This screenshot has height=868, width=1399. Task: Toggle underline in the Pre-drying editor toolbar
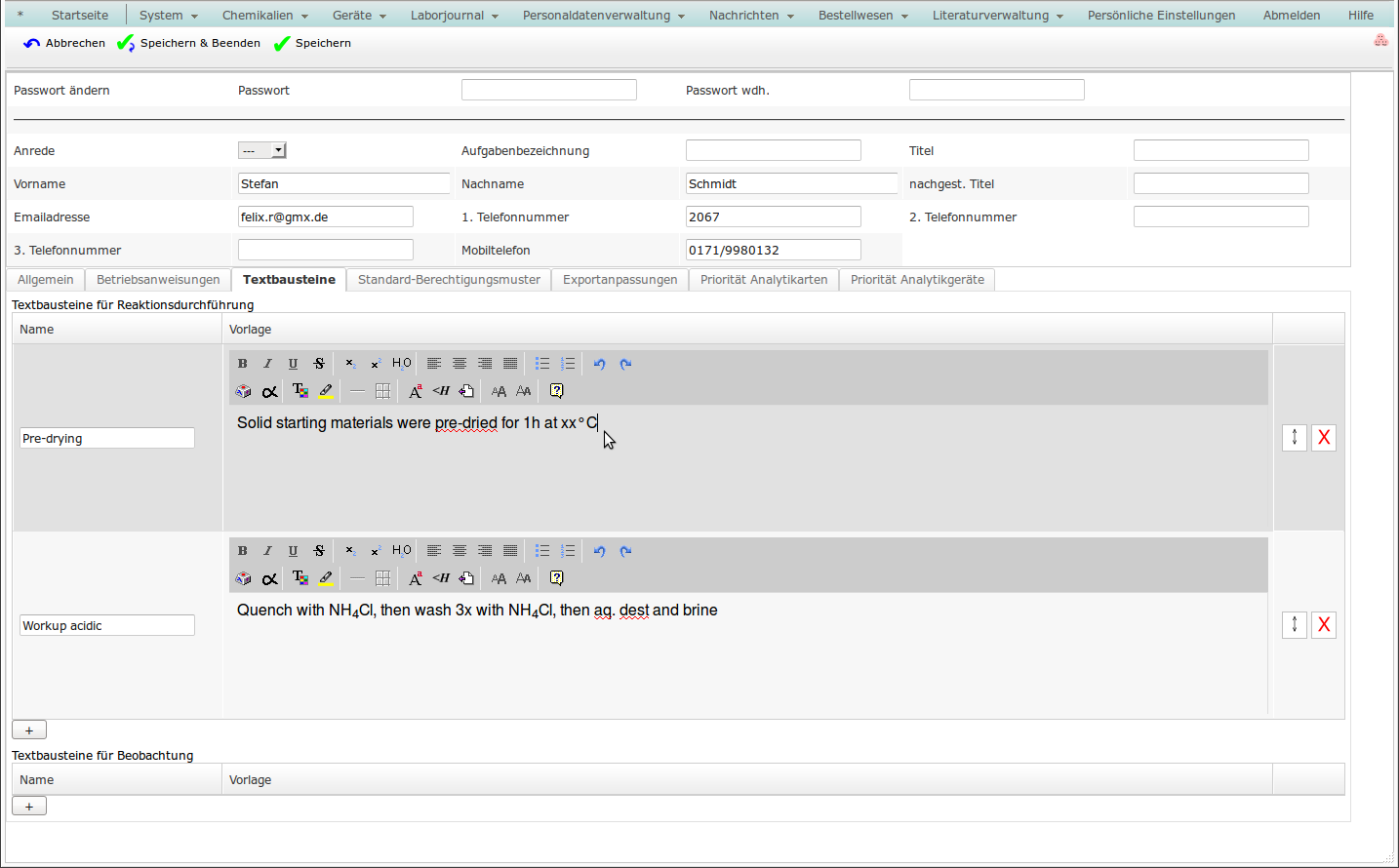click(x=293, y=364)
